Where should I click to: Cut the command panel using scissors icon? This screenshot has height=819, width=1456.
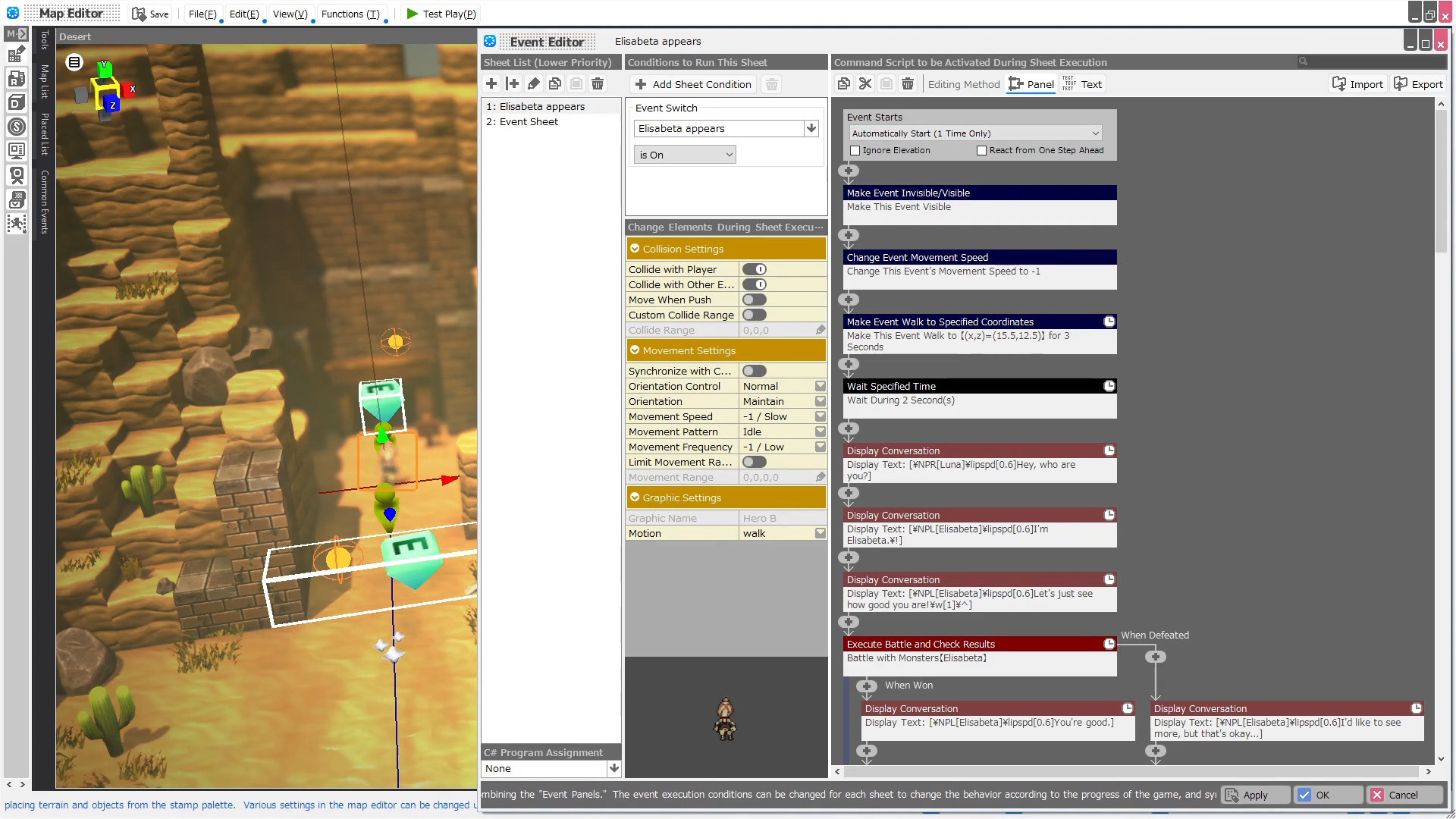point(865,84)
